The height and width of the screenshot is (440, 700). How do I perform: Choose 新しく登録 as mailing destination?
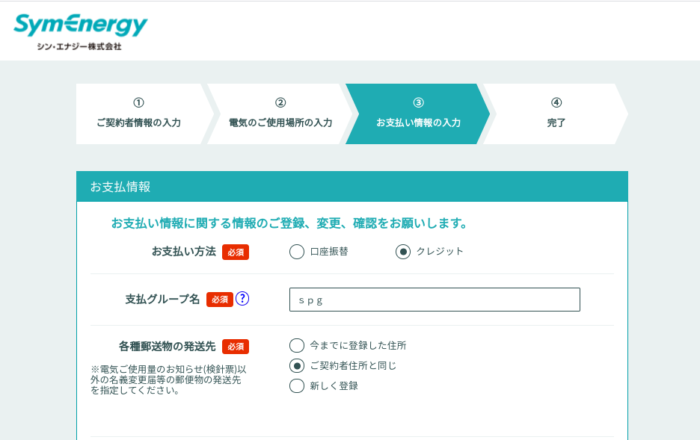(x=296, y=386)
